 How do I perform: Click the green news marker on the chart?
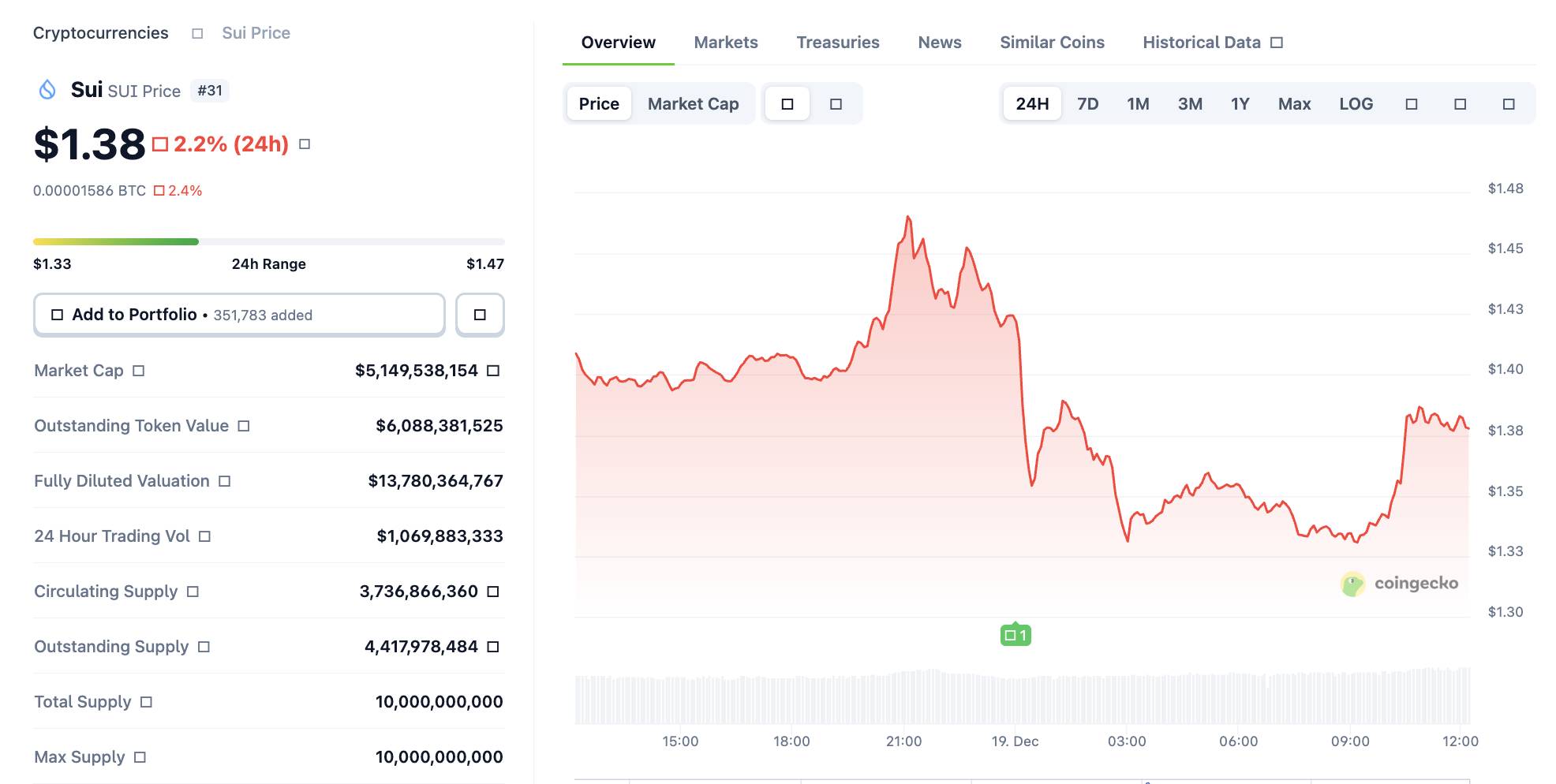(1016, 635)
